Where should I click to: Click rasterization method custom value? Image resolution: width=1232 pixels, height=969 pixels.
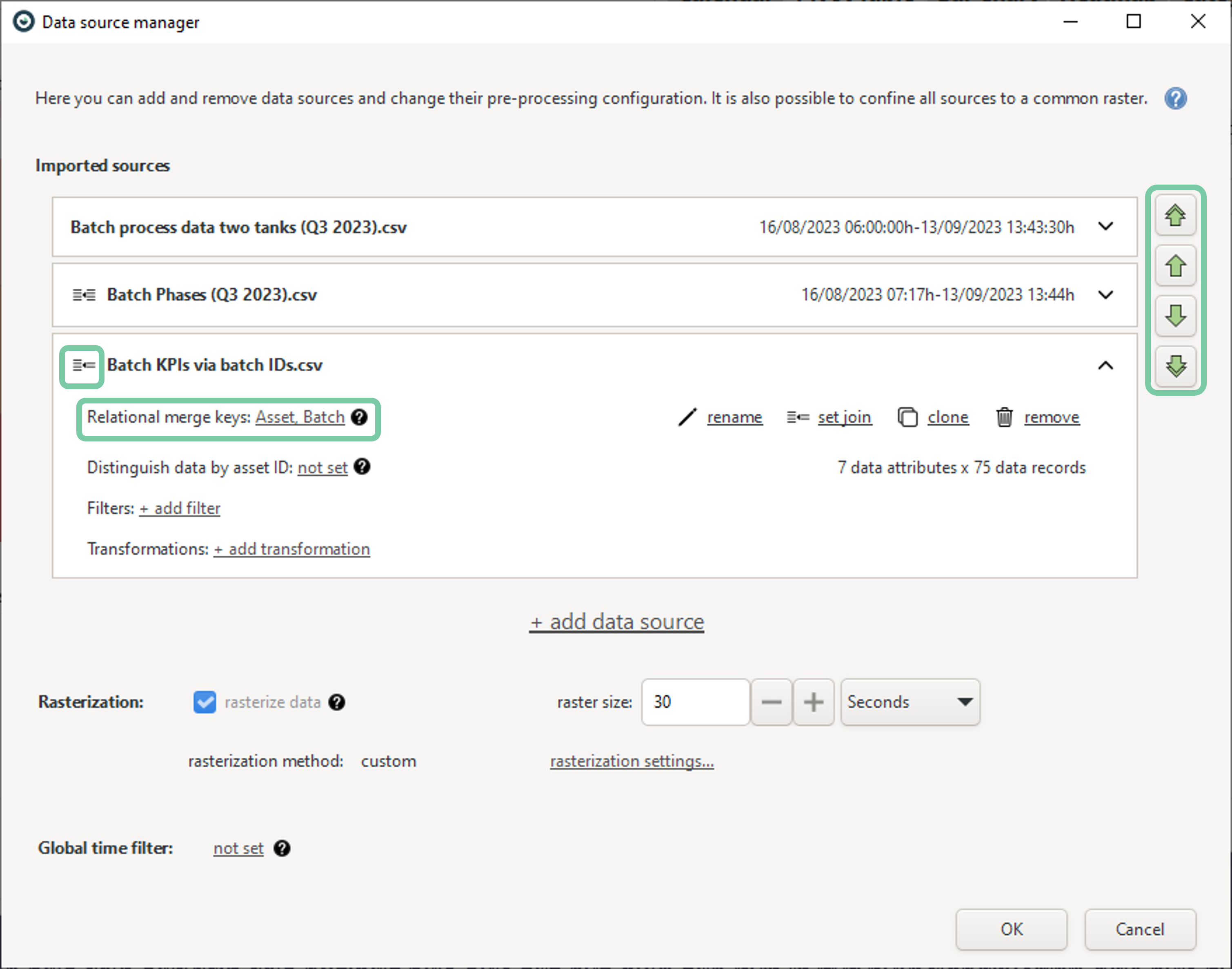click(x=389, y=761)
